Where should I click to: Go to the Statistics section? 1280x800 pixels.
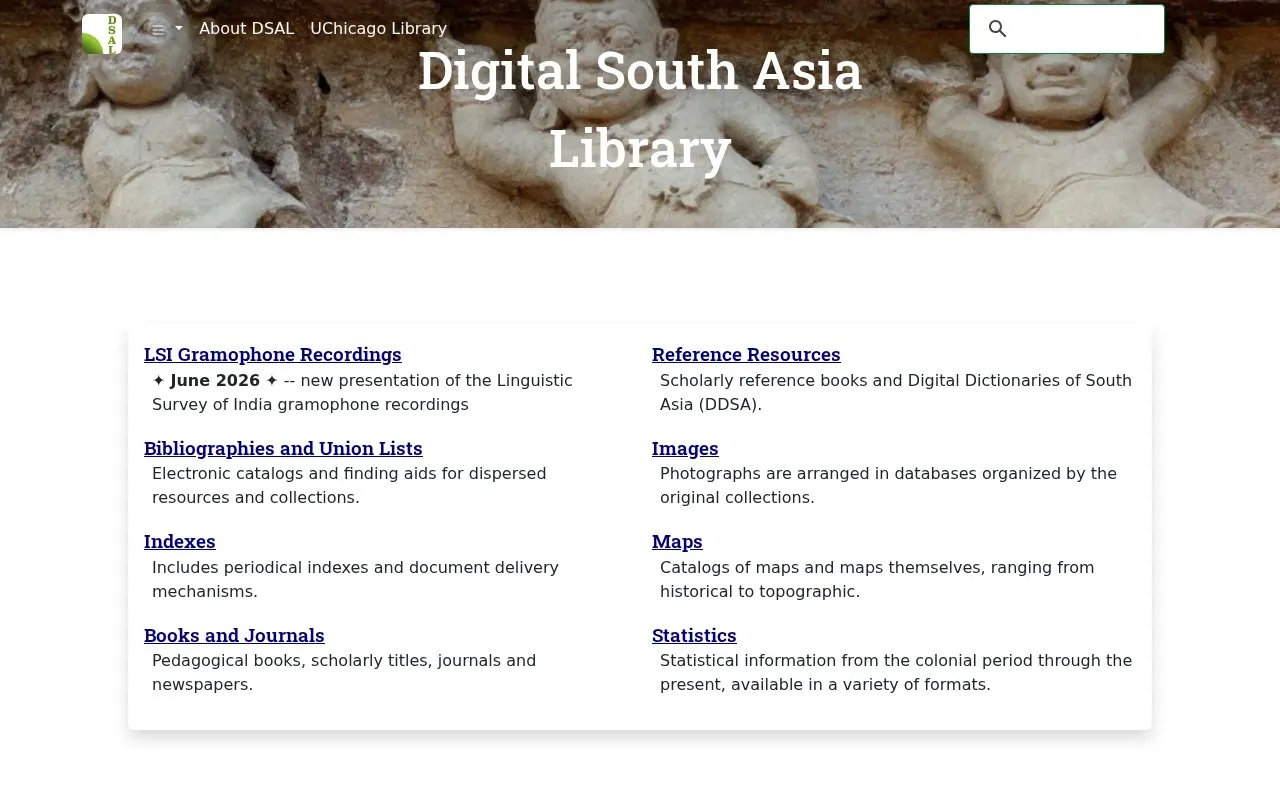tap(694, 636)
